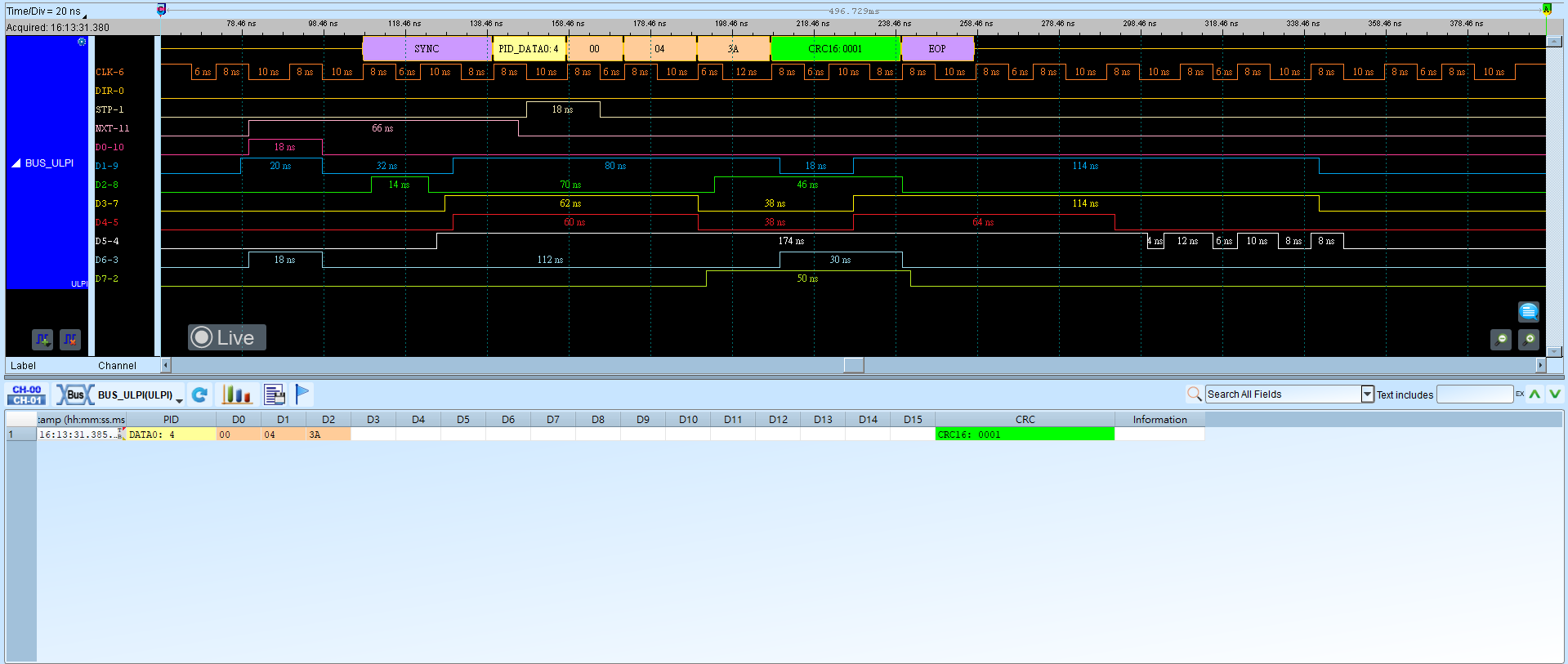Toggle the Live capture button

227,337
